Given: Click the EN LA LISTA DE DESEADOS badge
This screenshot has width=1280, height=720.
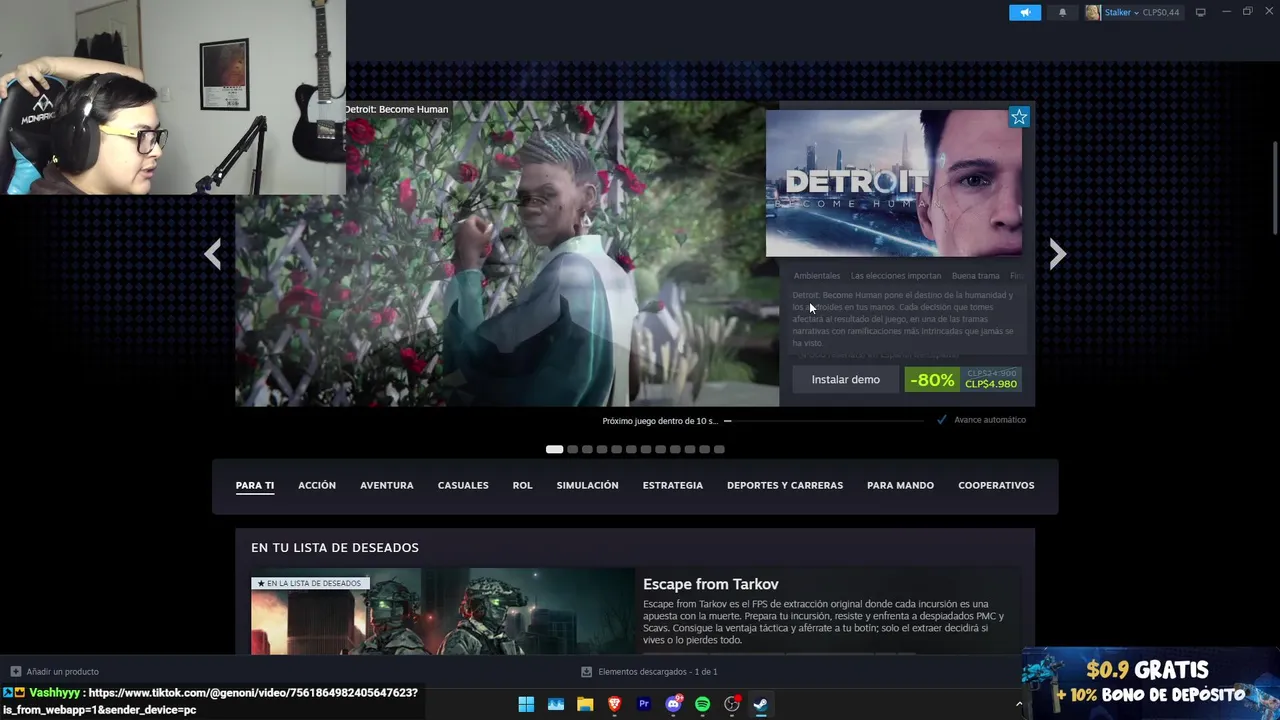Looking at the screenshot, I should 310,583.
